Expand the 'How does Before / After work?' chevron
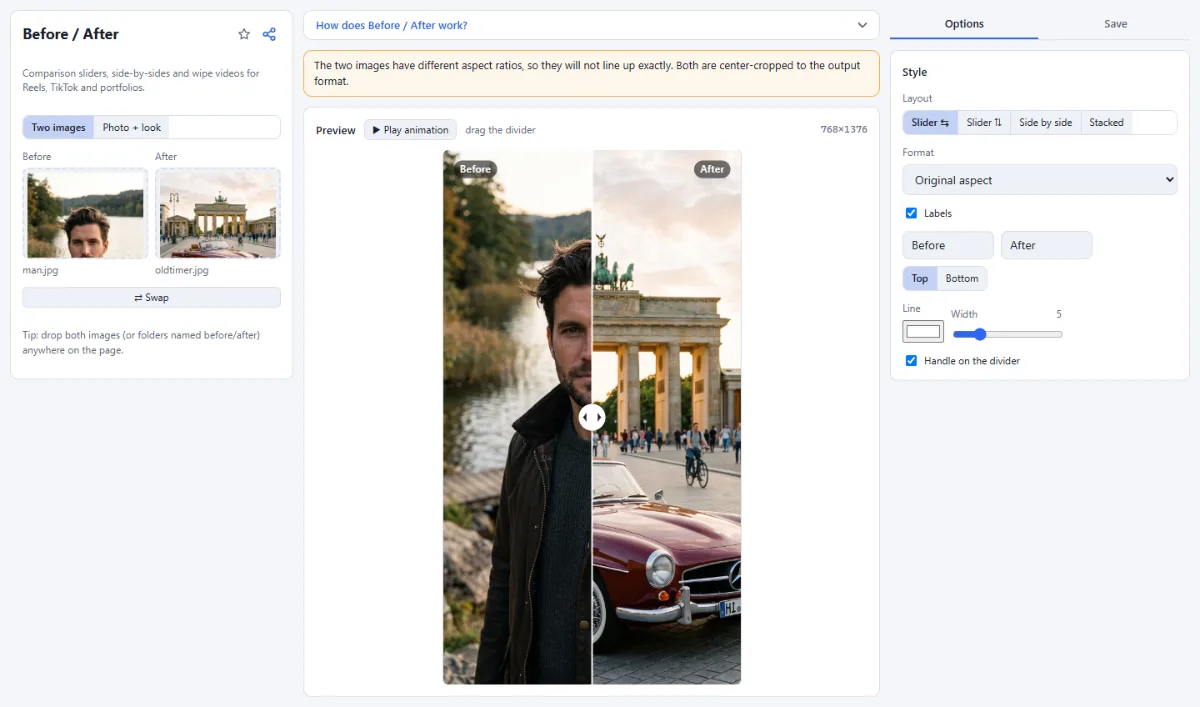This screenshot has width=1200, height=707. tap(862, 25)
